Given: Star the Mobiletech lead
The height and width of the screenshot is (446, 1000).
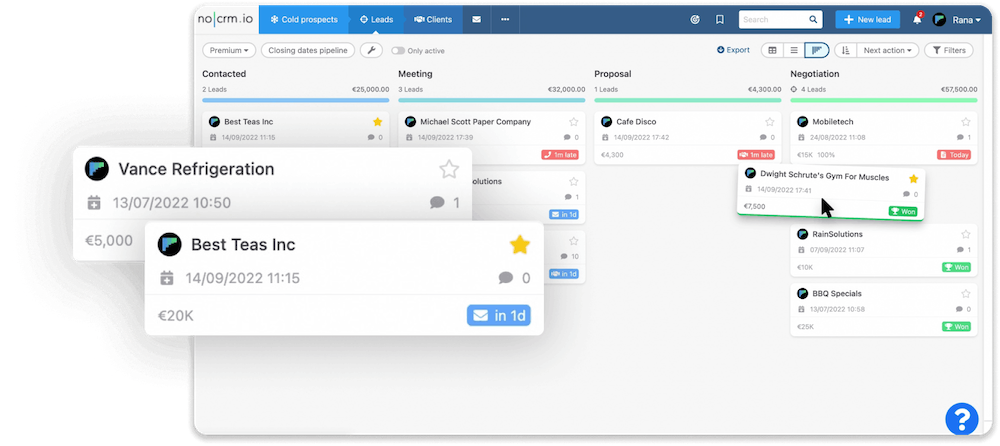Looking at the screenshot, I should point(965,122).
